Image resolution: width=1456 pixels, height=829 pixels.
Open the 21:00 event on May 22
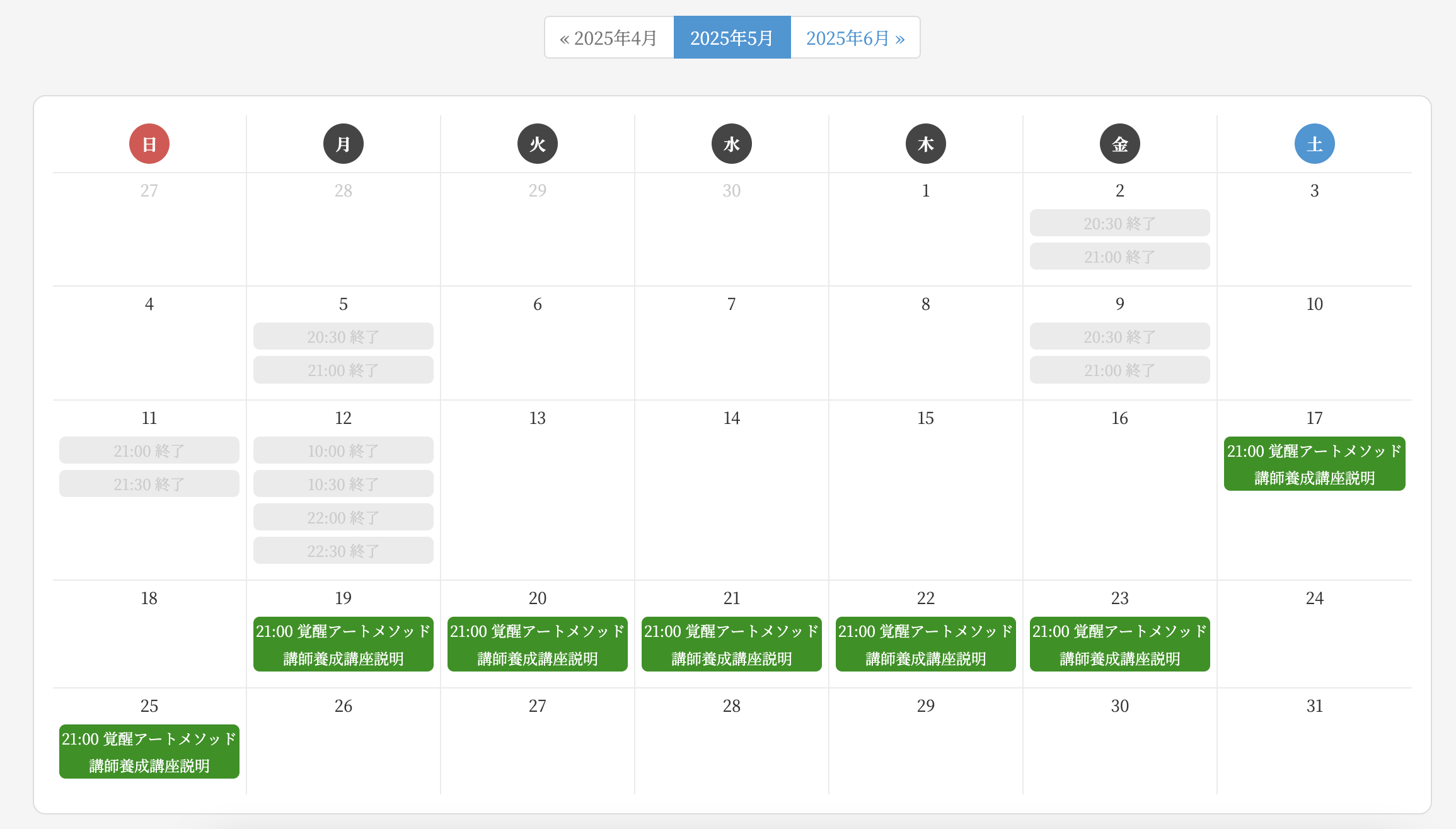coord(926,644)
